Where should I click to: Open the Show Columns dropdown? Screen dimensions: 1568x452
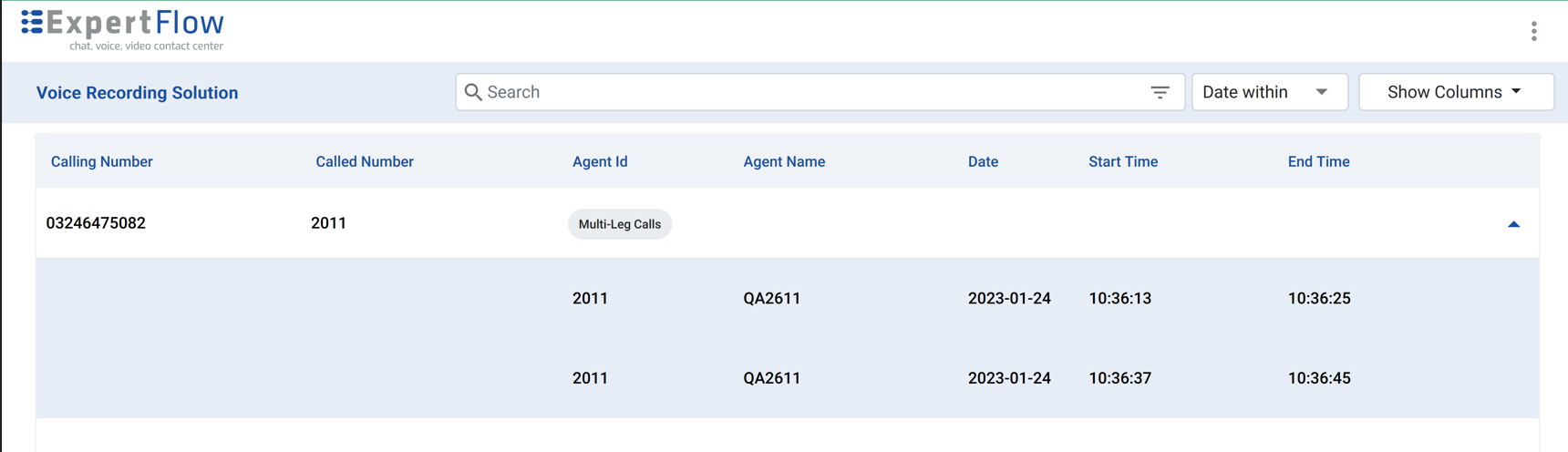click(1455, 92)
